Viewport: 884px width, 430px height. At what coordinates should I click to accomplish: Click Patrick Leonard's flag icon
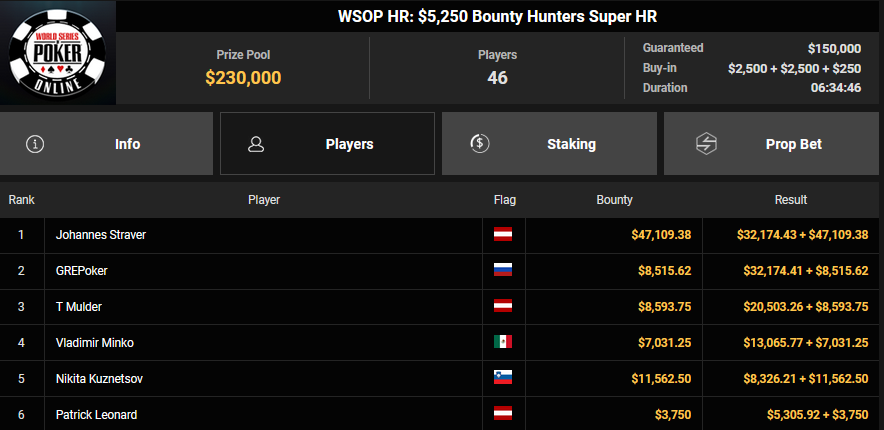click(503, 414)
